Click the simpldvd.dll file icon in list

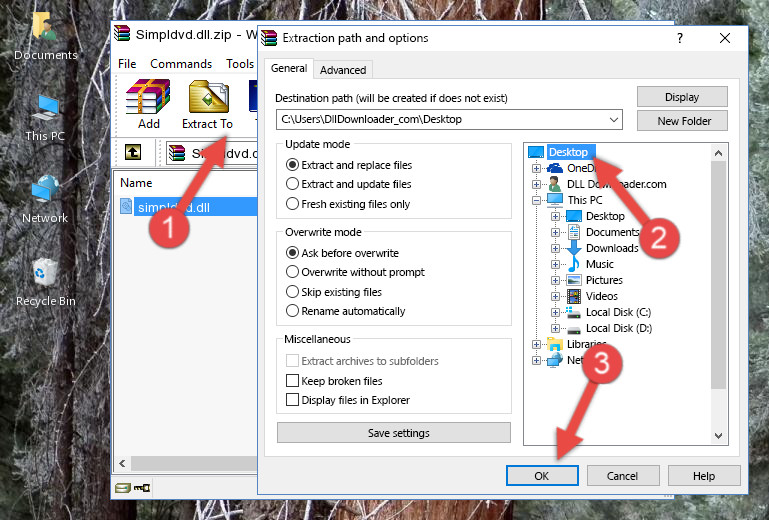point(126,207)
